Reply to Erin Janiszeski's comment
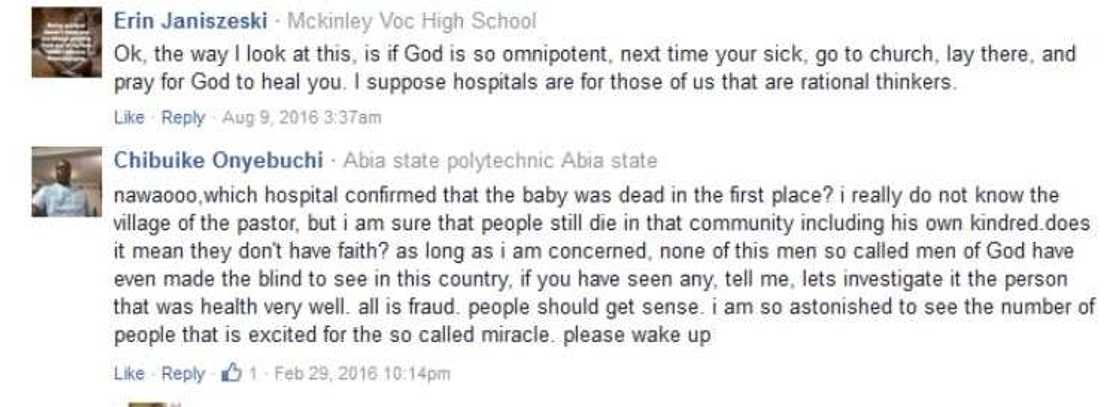The image size is (1120, 407). pyautogui.click(x=183, y=117)
